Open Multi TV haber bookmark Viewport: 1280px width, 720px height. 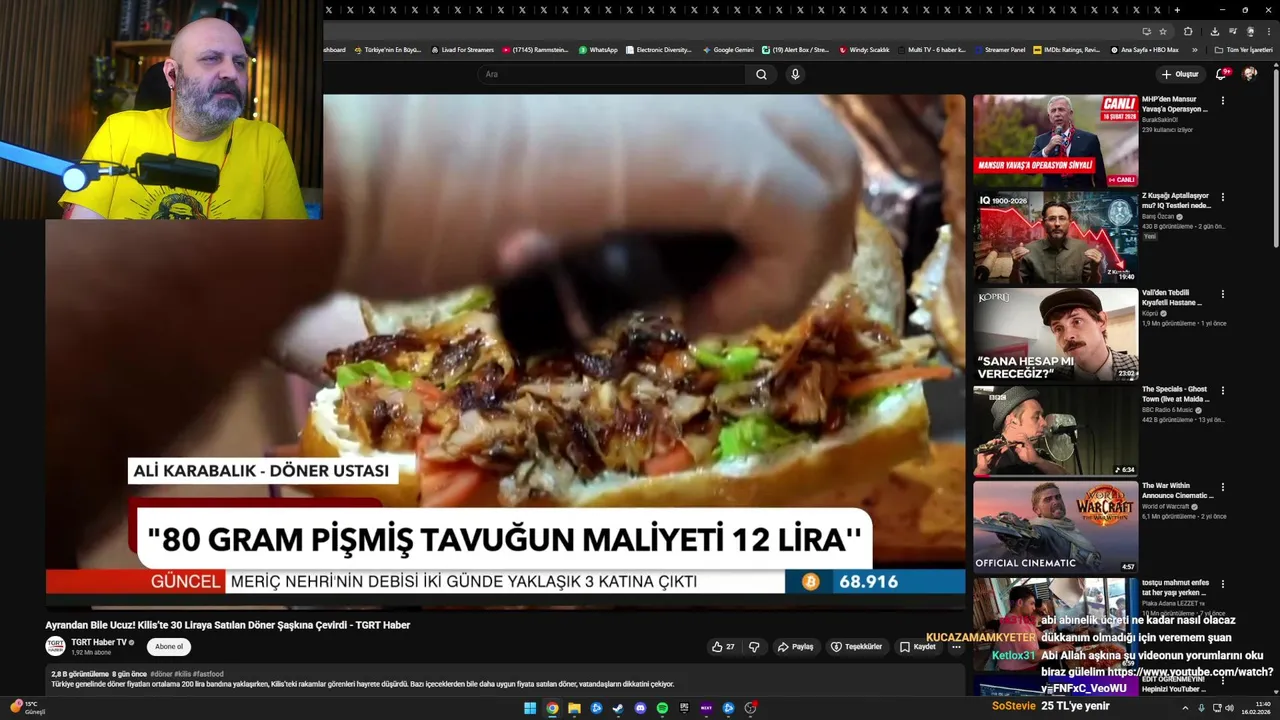931,49
